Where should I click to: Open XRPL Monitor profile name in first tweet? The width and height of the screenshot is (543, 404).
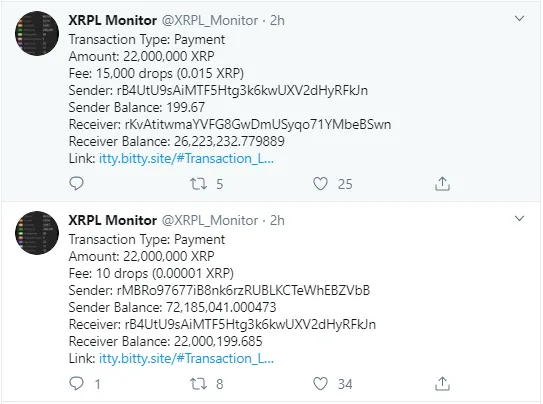[113, 20]
